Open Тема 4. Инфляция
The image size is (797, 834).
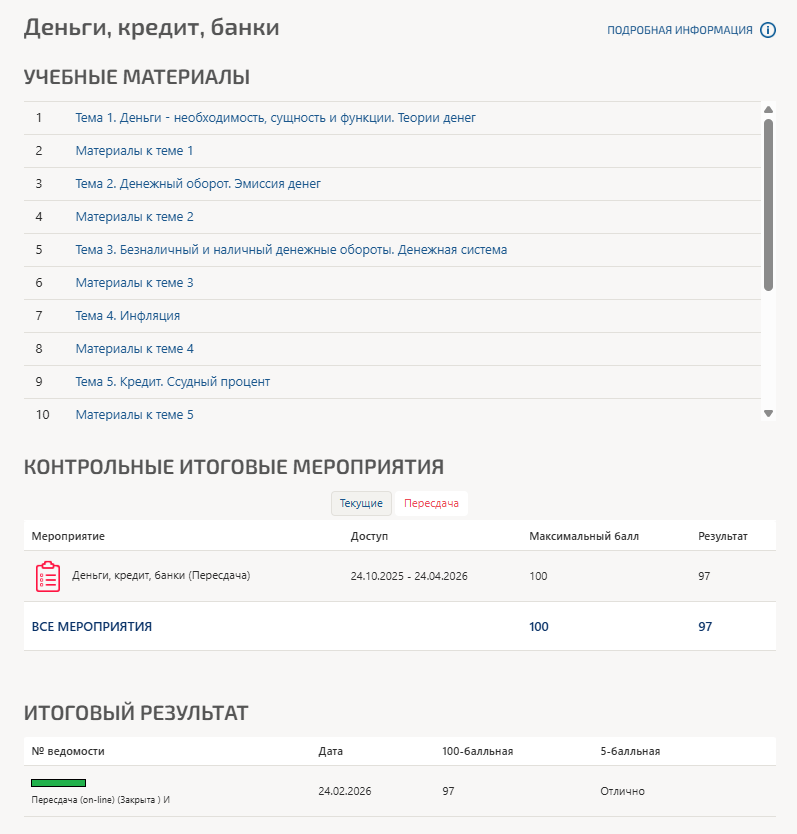[x=128, y=316]
